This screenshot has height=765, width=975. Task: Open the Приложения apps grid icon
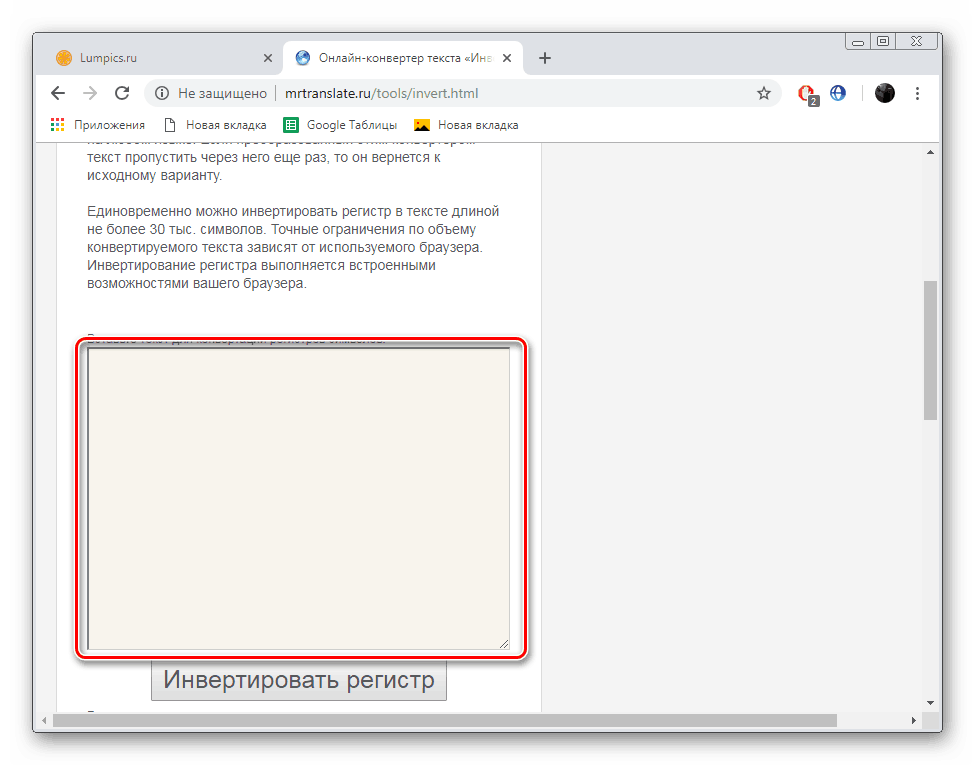(57, 124)
